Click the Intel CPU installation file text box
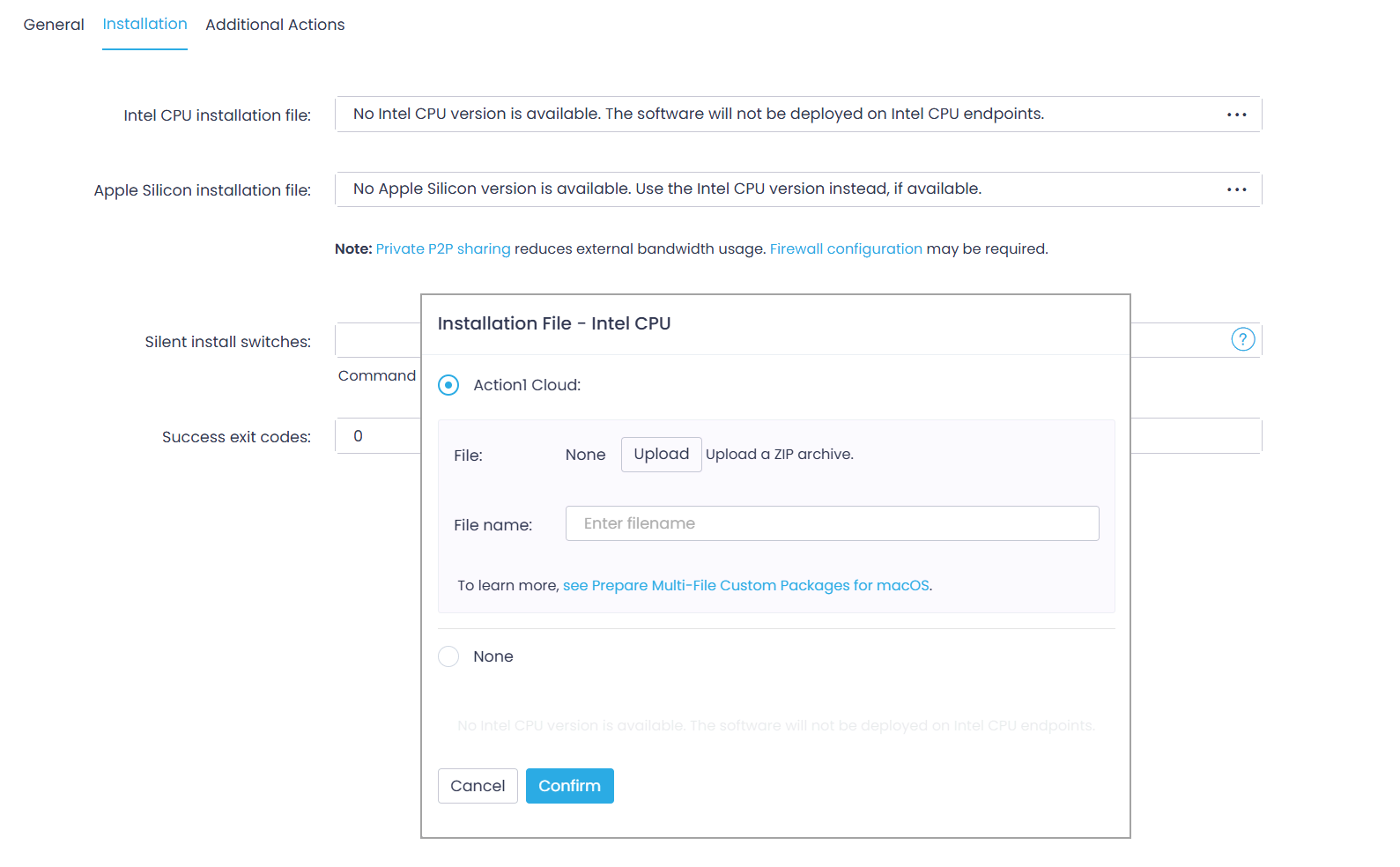Viewport: 1400px width, 867px height. pos(775,115)
